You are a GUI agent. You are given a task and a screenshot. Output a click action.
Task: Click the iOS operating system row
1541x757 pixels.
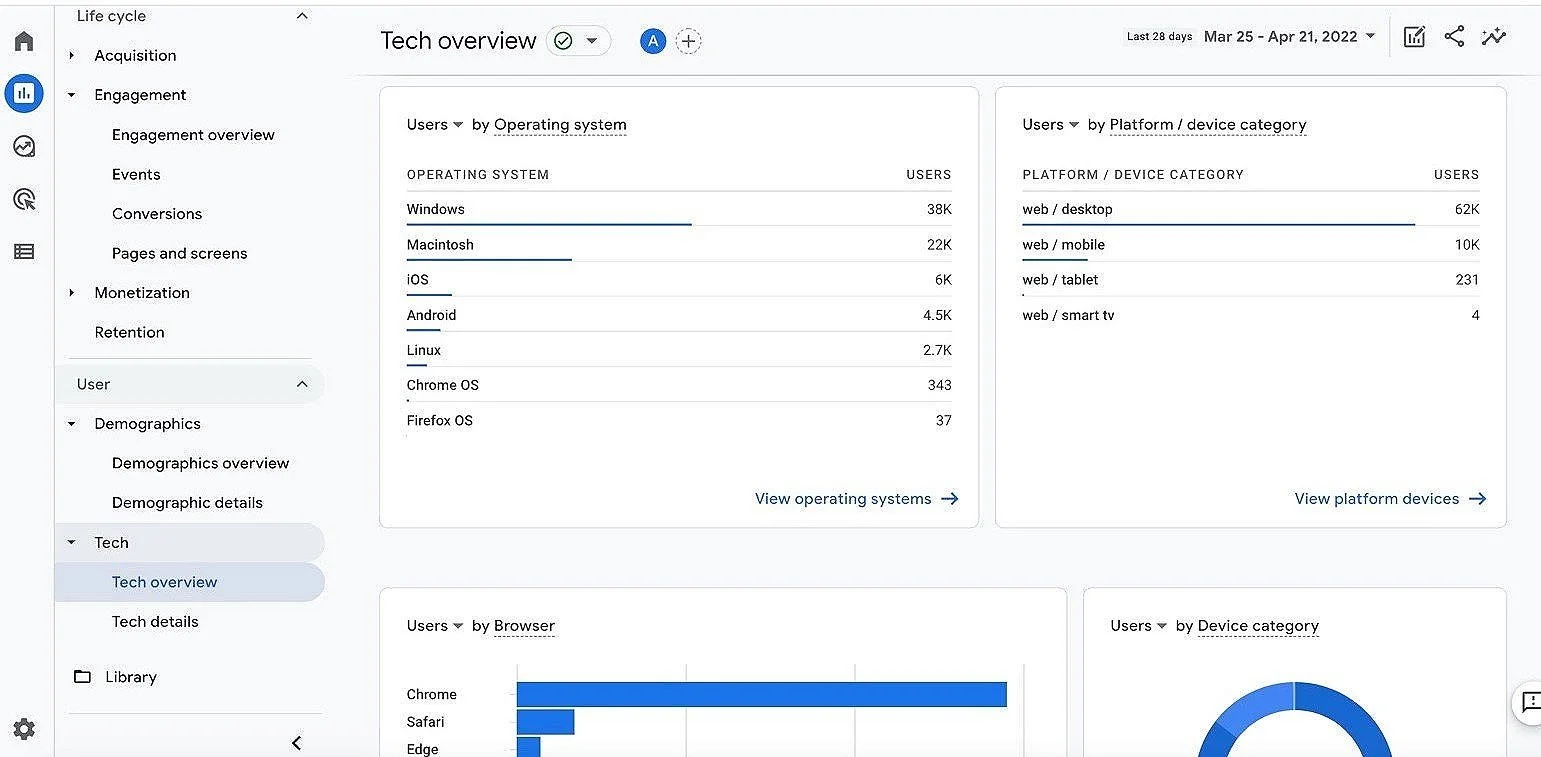coord(679,280)
